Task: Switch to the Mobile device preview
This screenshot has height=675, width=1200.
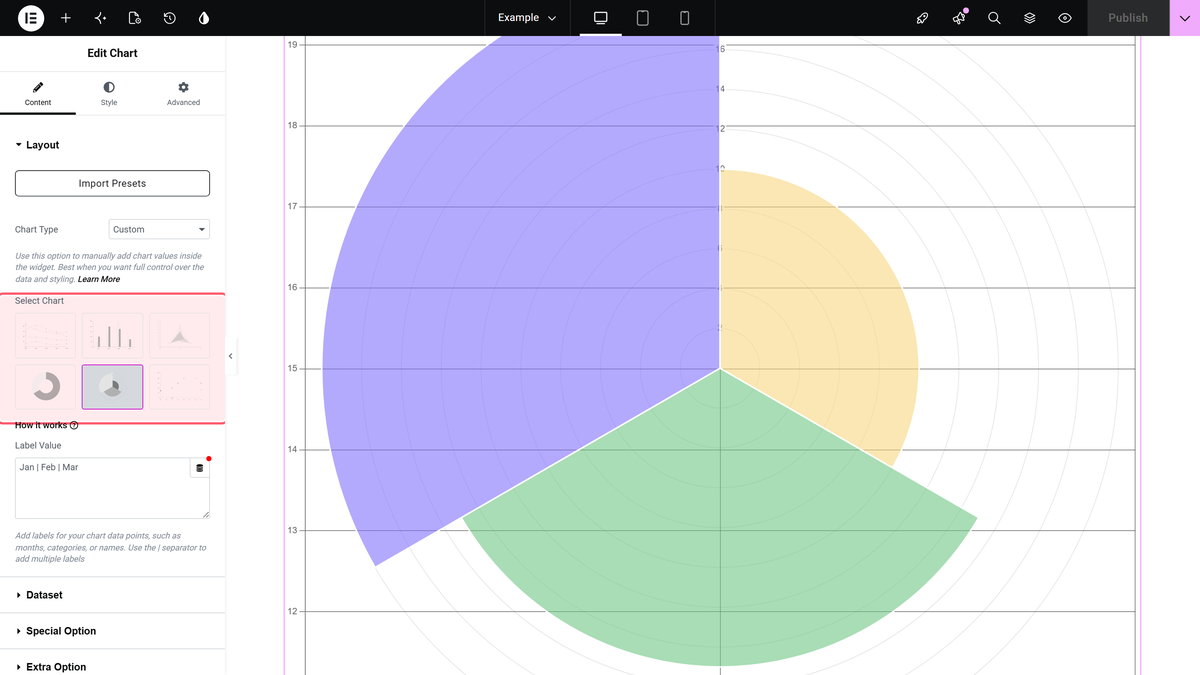Action: click(x=685, y=18)
